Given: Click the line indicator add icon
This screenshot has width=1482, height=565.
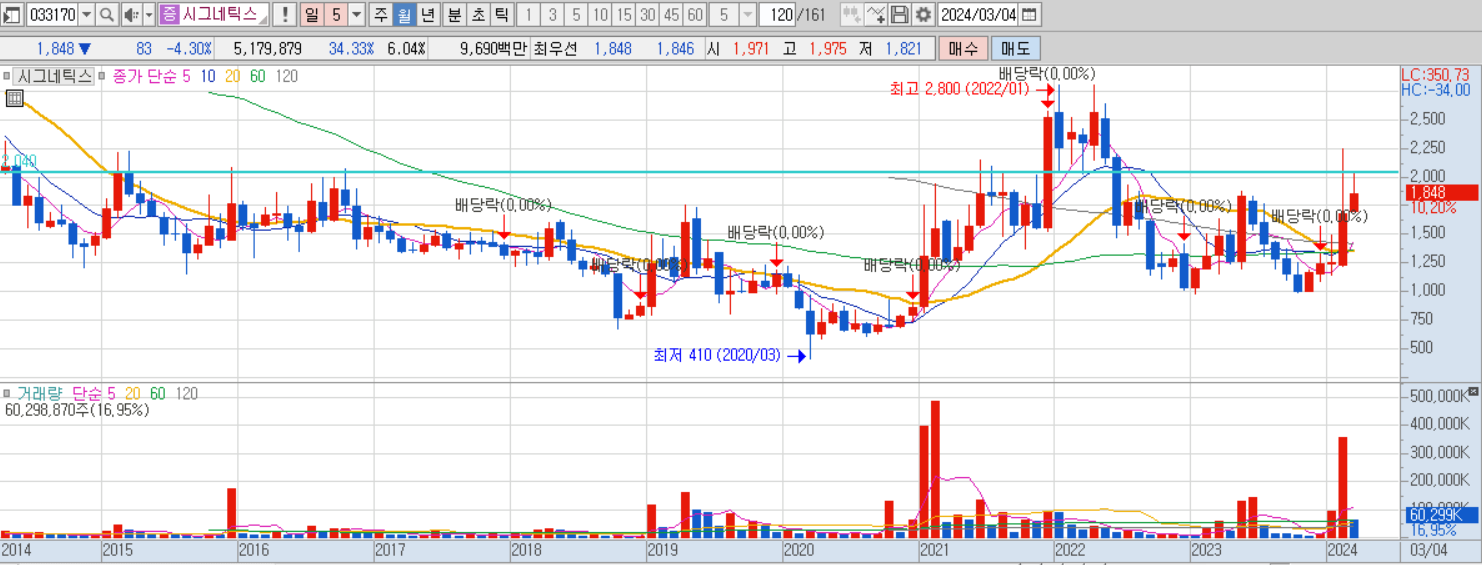Looking at the screenshot, I should 876,14.
